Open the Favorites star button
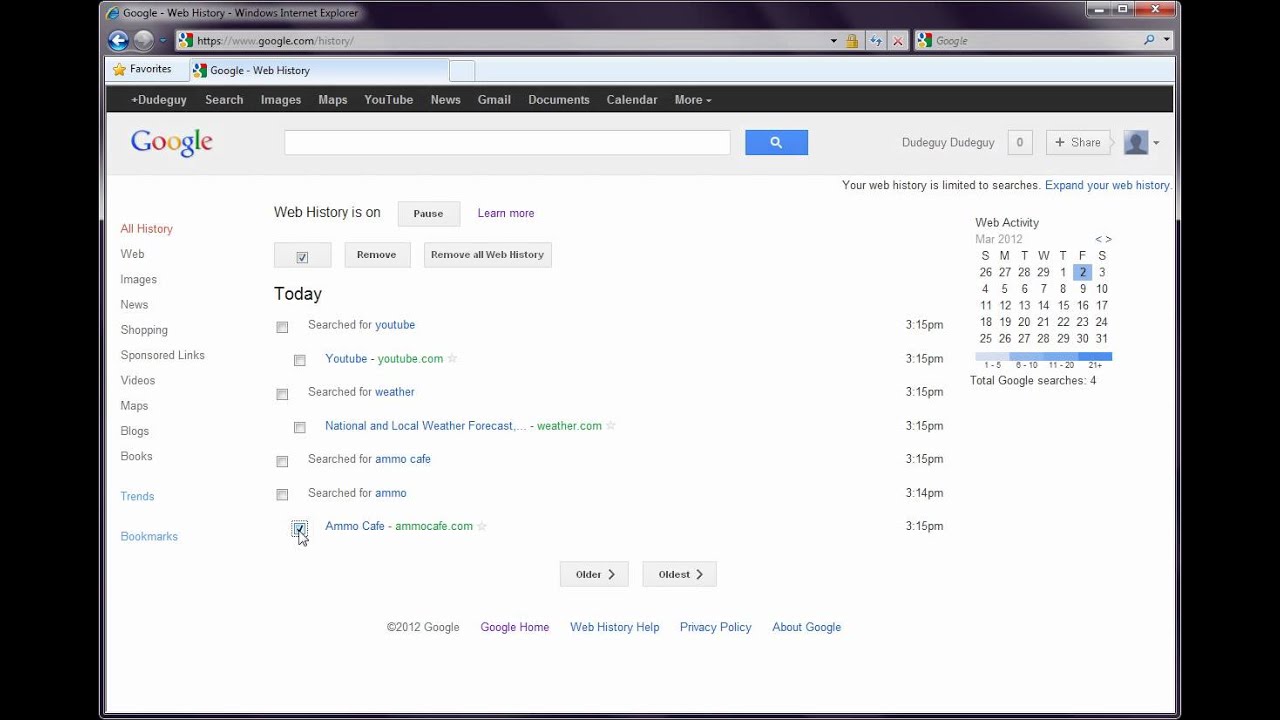The image size is (1280, 720). [142, 69]
